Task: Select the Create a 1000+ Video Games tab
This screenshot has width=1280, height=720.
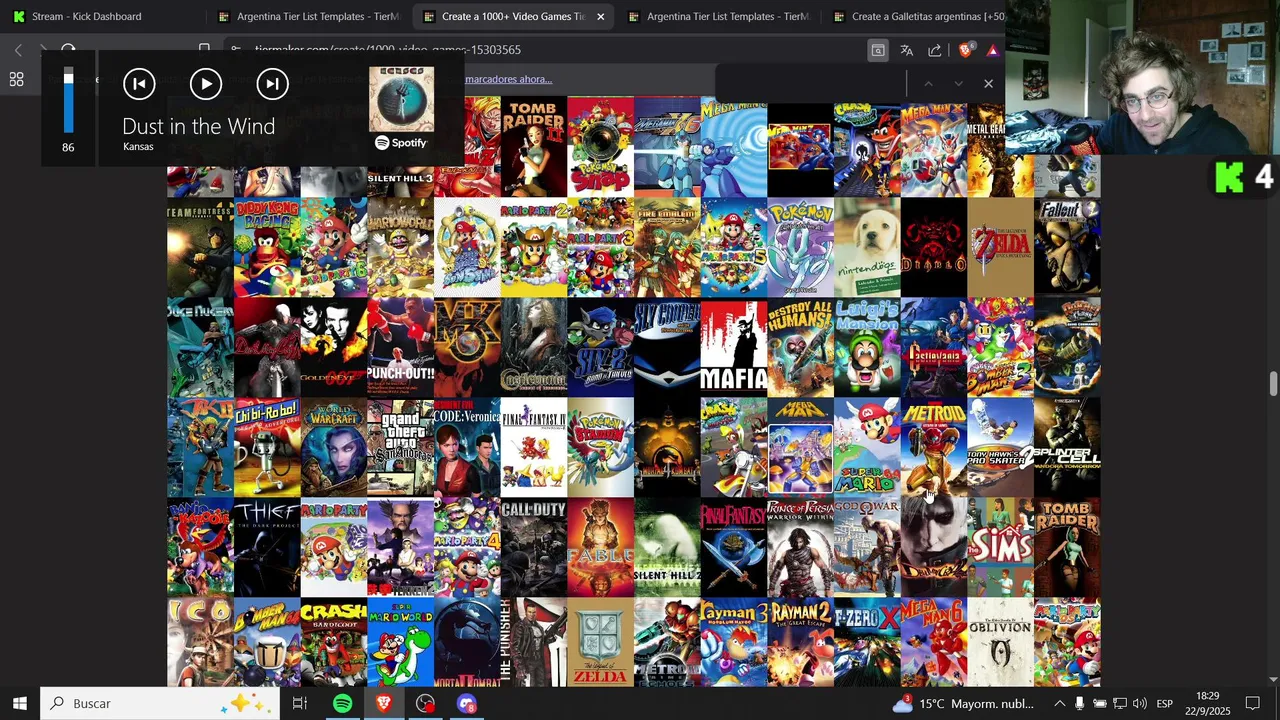Action: tap(512, 16)
